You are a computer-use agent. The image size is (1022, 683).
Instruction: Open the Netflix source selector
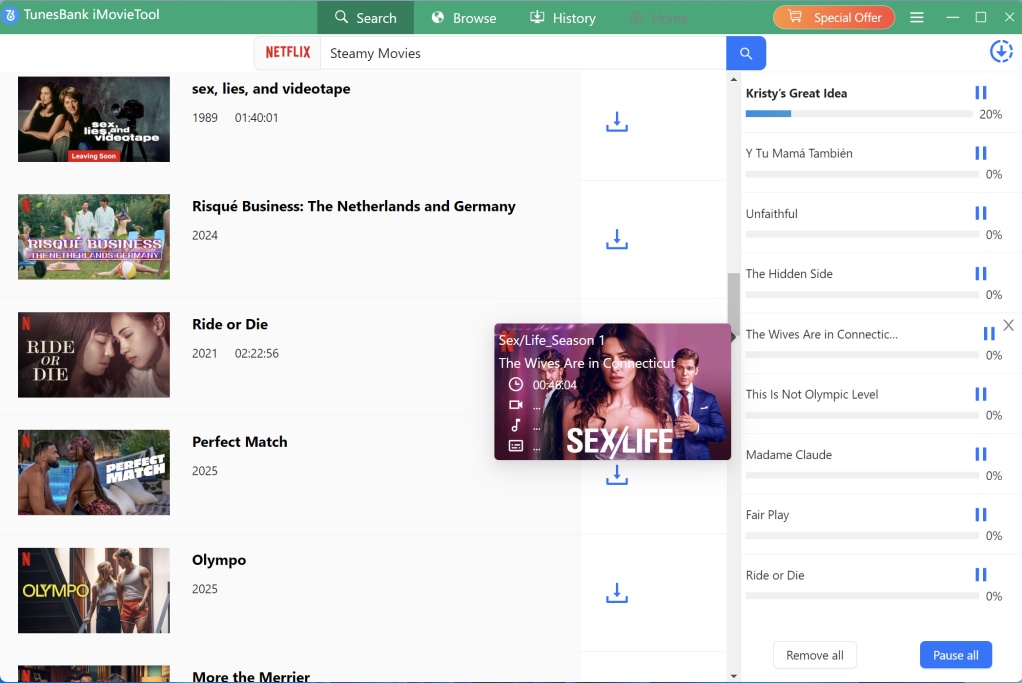[x=287, y=52]
